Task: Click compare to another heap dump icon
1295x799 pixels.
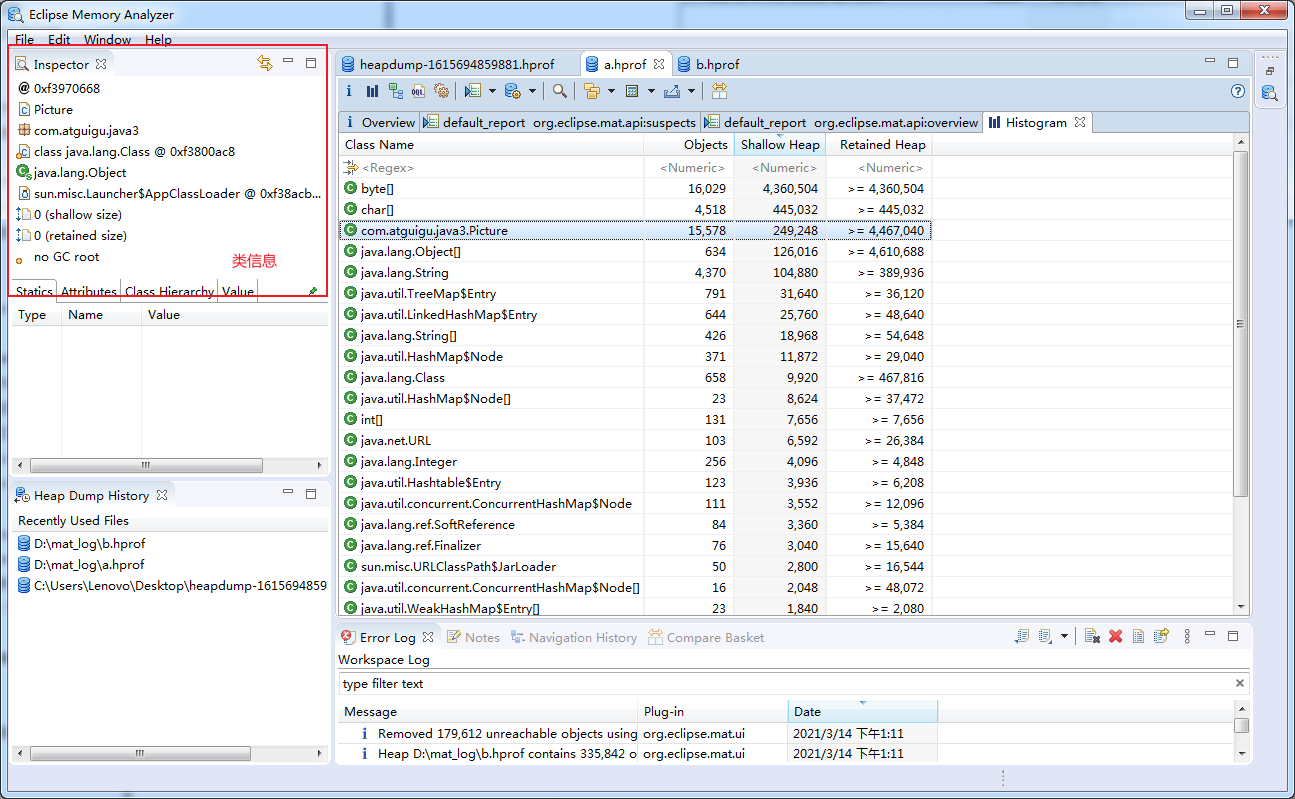Action: (719, 91)
